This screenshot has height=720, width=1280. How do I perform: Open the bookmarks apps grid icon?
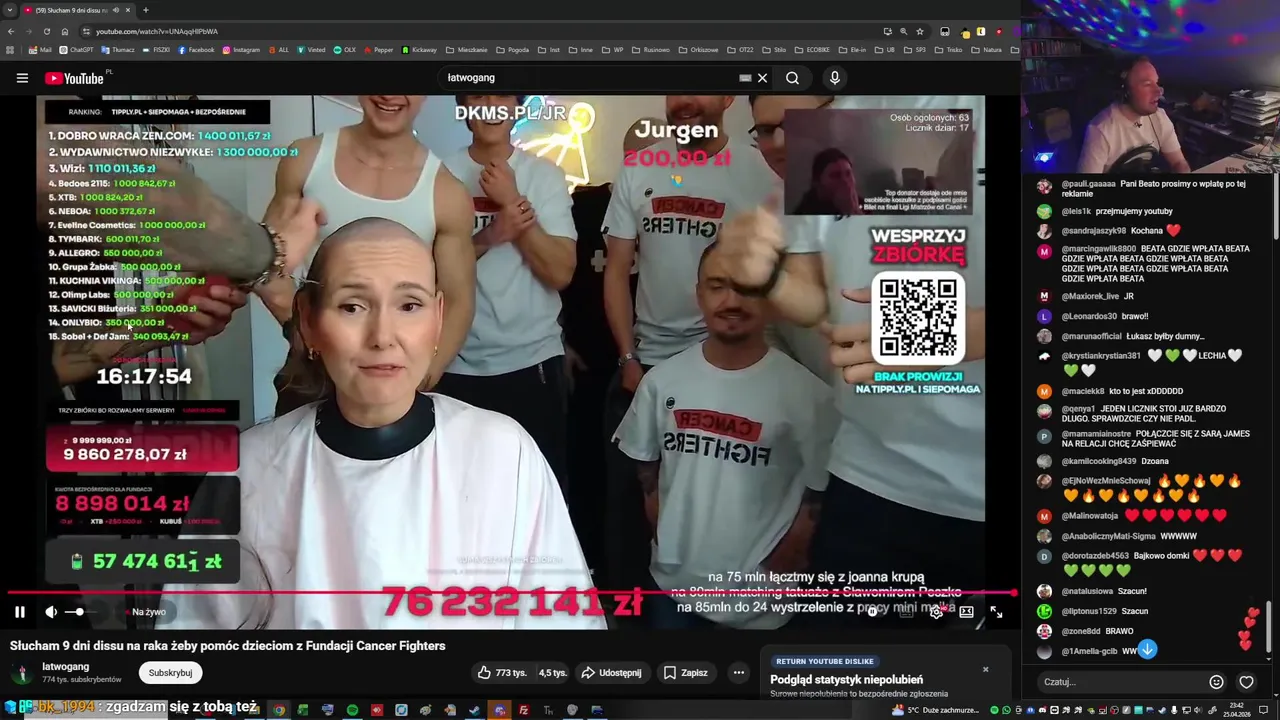(10, 50)
